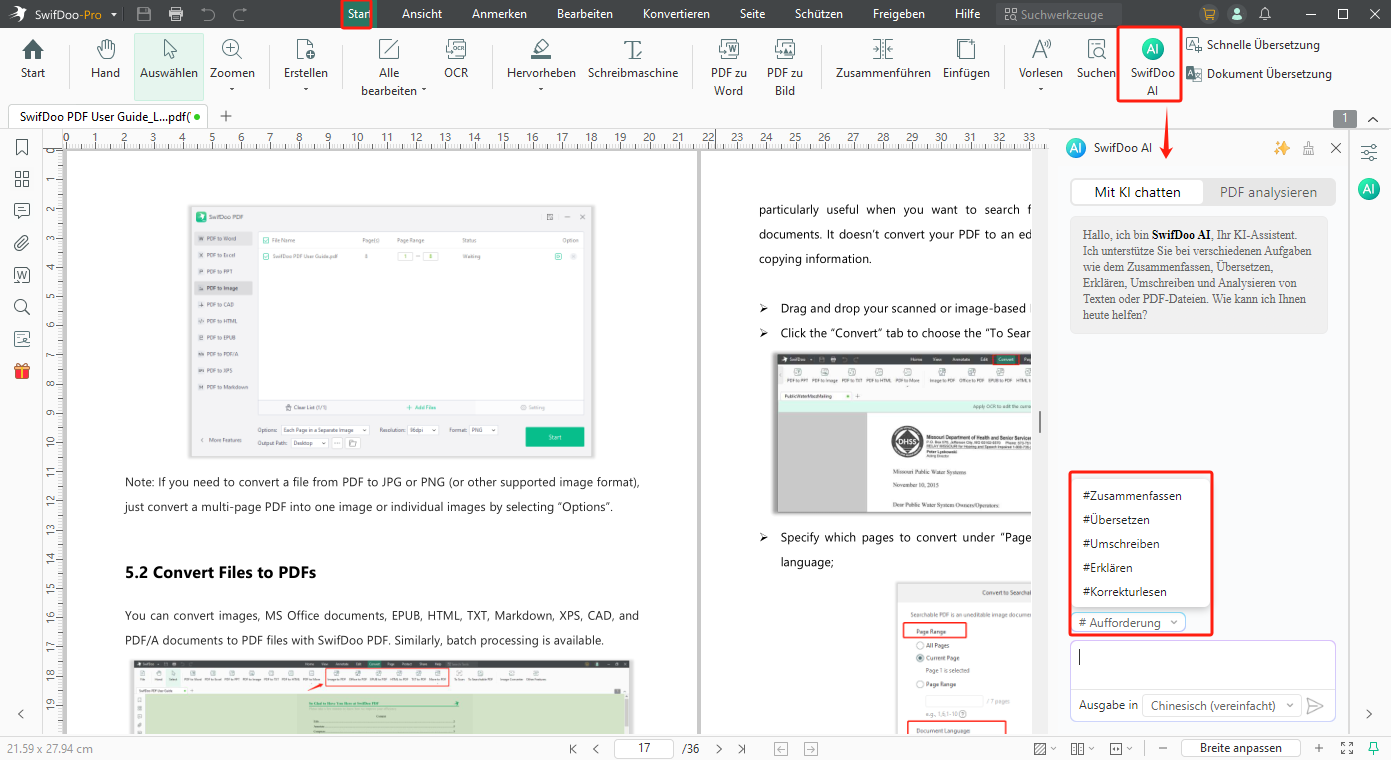
Task: Click the Breite anpassen fit-width button
Action: click(1240, 748)
